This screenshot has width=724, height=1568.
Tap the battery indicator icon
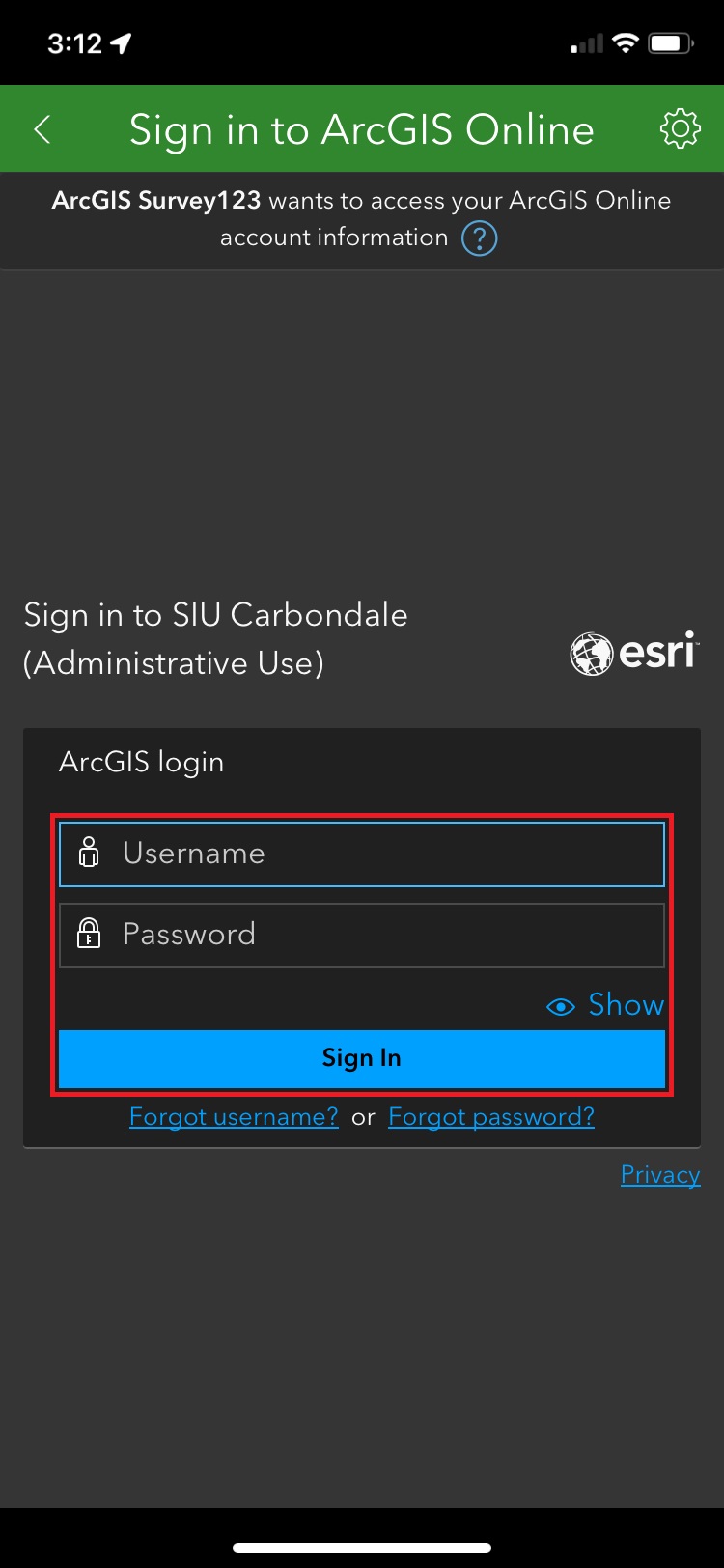pyautogui.click(x=671, y=43)
